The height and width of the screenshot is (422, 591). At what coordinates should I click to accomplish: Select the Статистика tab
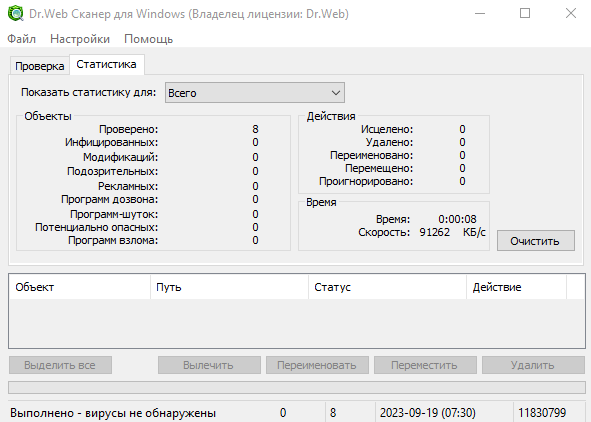pos(107,64)
